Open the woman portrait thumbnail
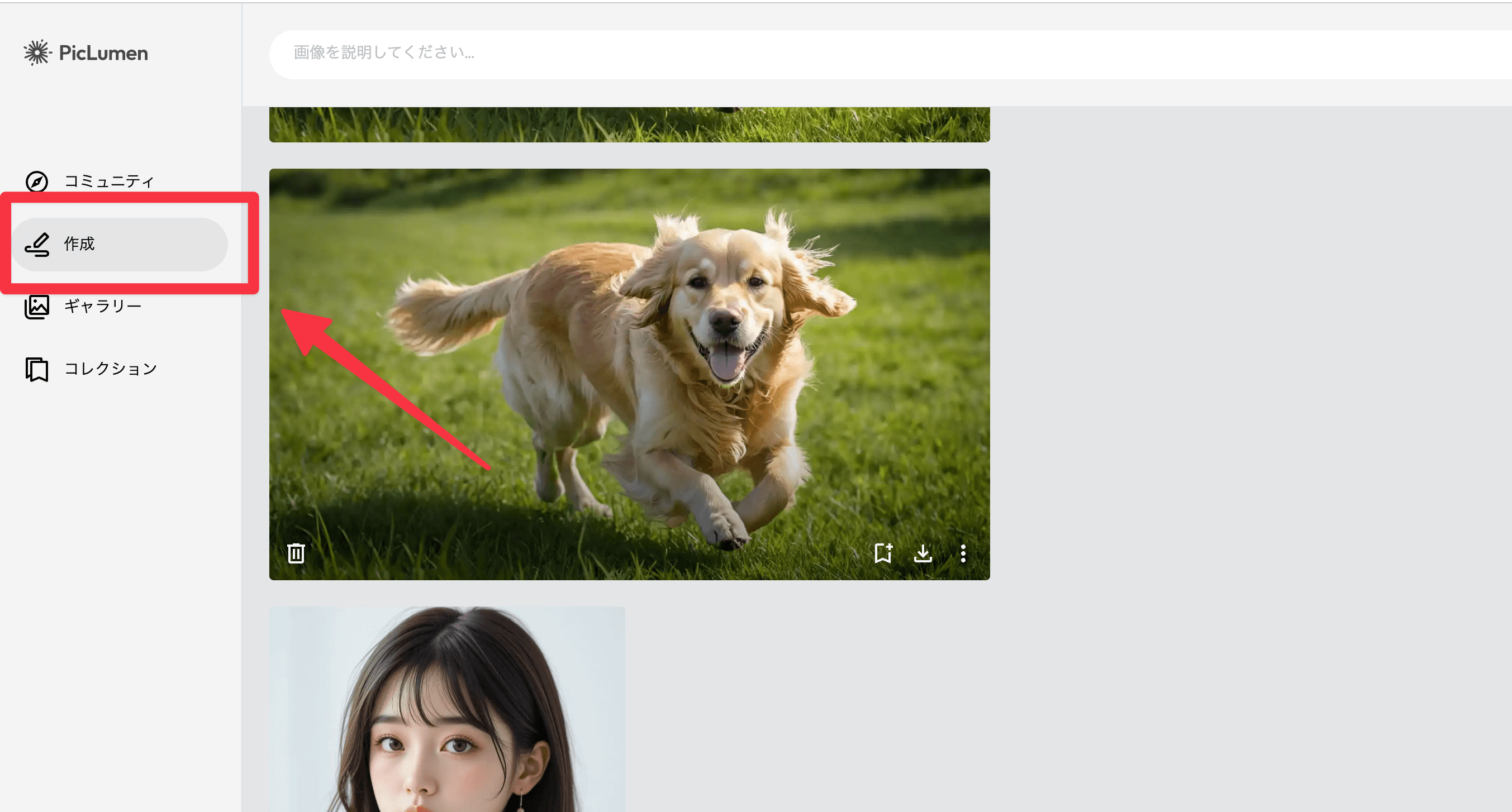 click(446, 710)
